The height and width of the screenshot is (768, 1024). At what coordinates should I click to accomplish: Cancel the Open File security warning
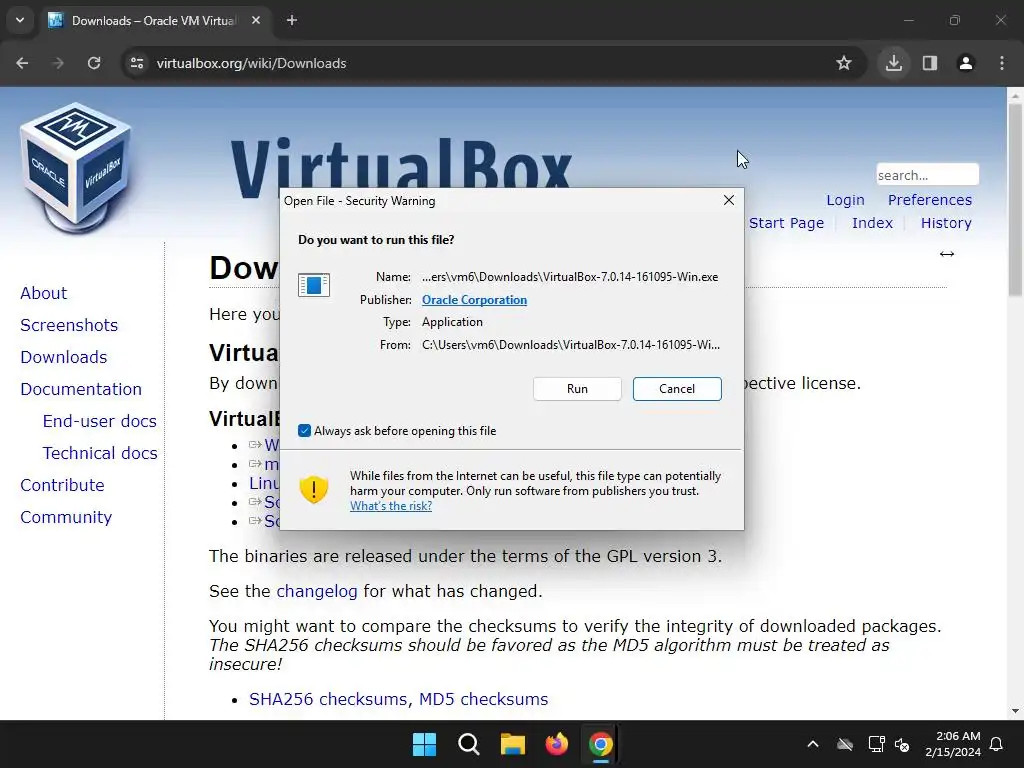point(677,389)
